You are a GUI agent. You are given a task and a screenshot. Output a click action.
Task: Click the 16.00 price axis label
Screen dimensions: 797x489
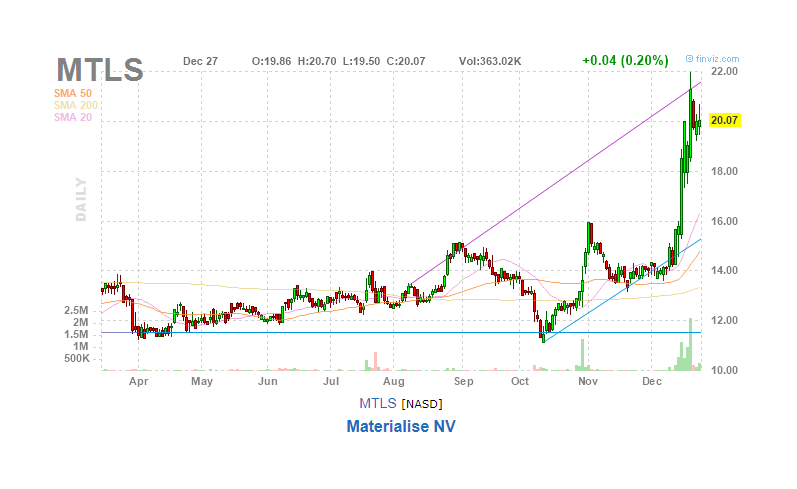[x=724, y=221]
